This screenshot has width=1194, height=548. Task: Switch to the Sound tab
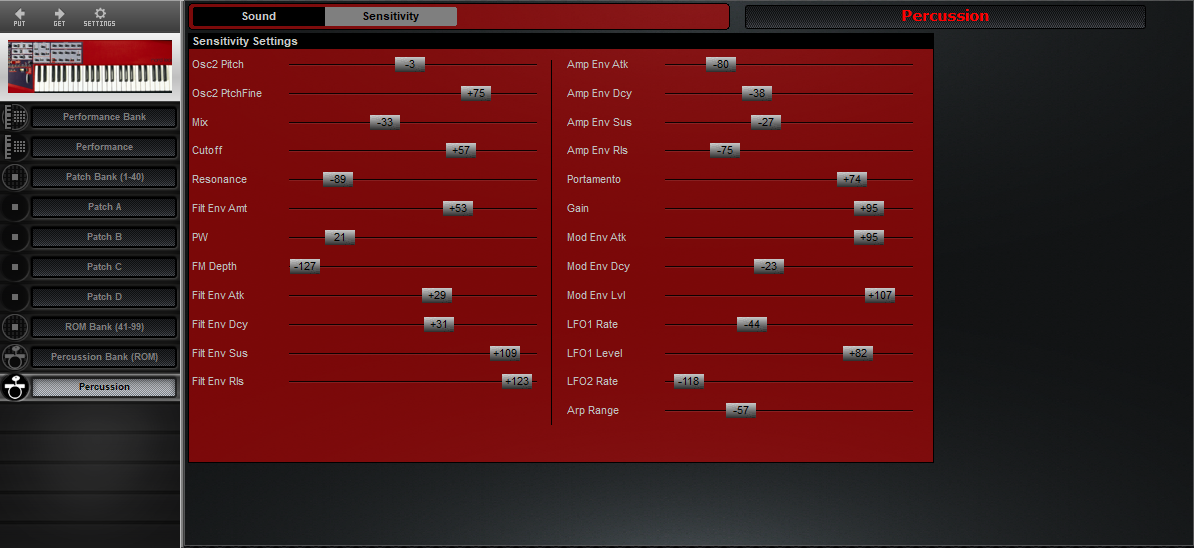[x=259, y=16]
